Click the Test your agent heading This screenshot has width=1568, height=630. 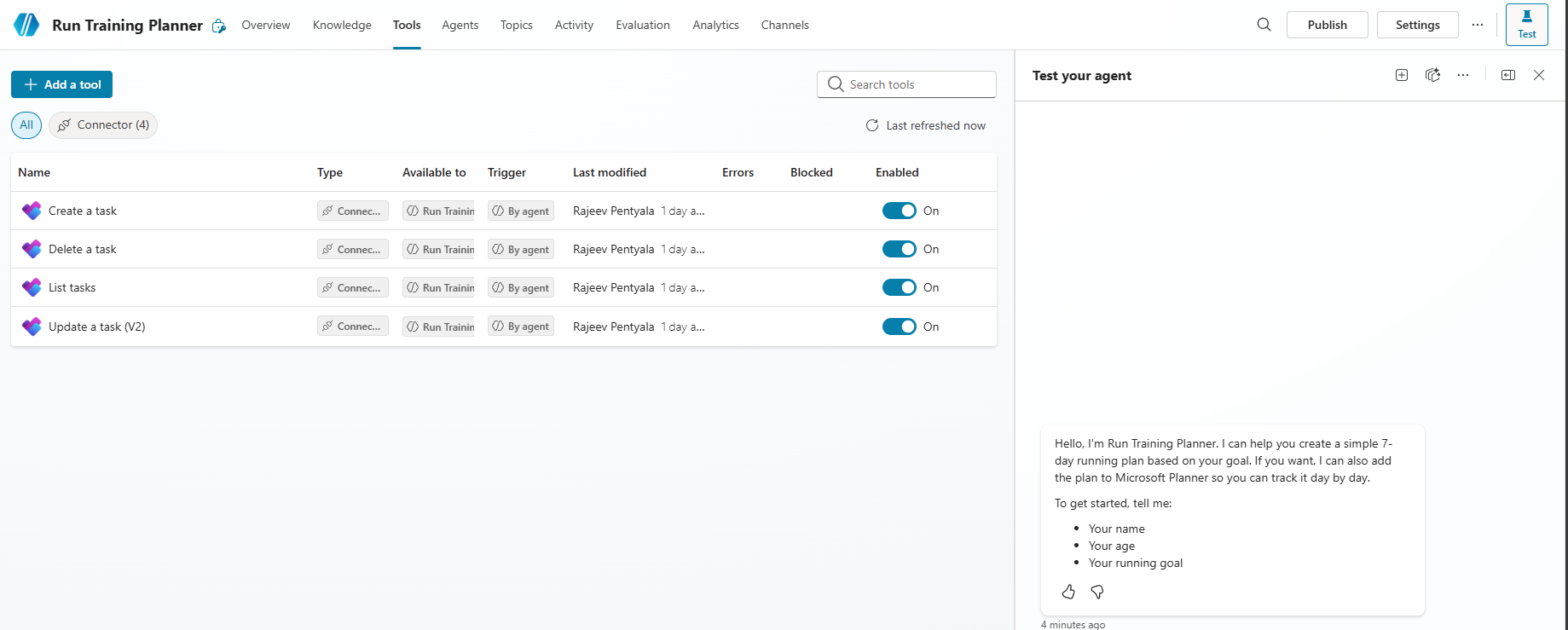pyautogui.click(x=1082, y=75)
